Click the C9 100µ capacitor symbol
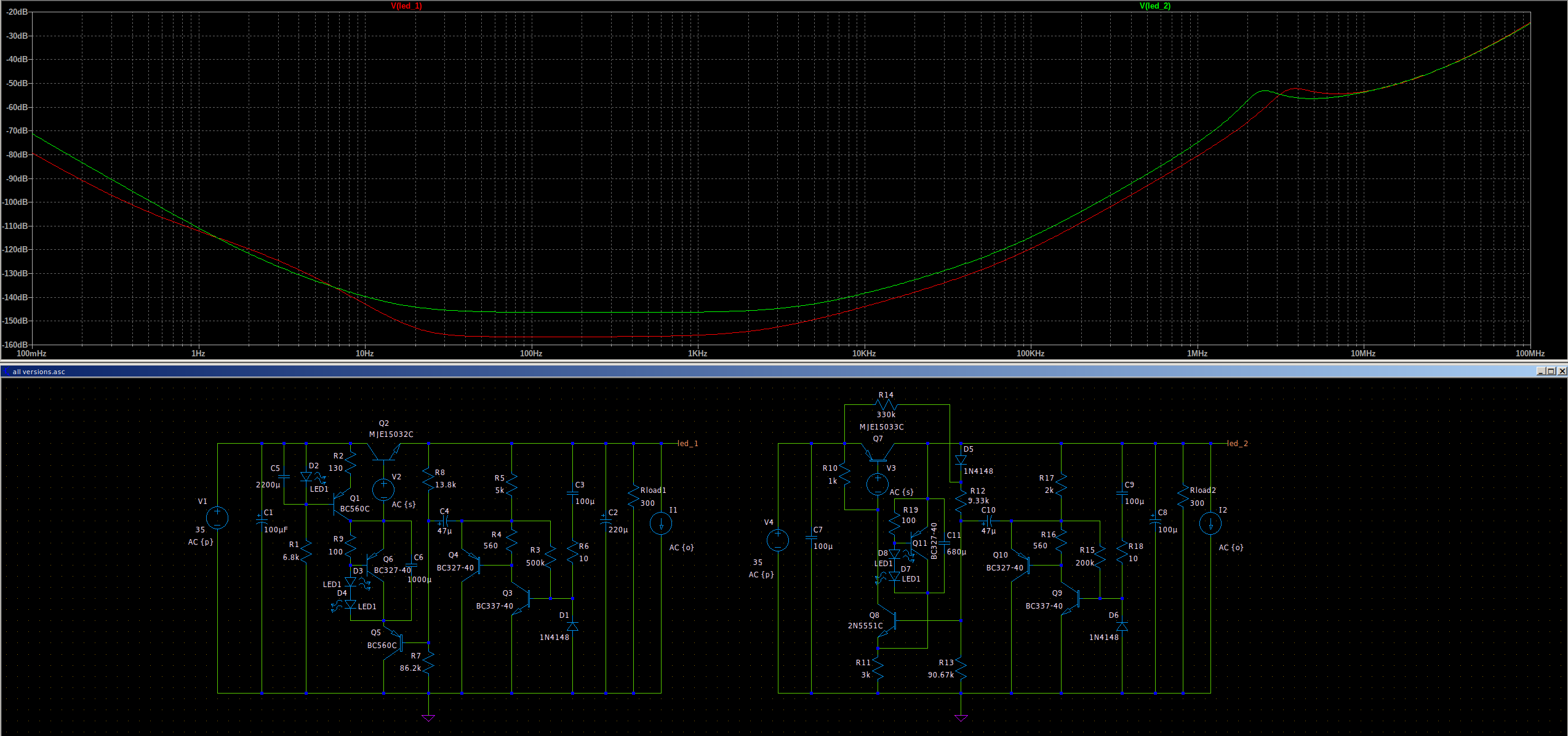 (1122, 493)
